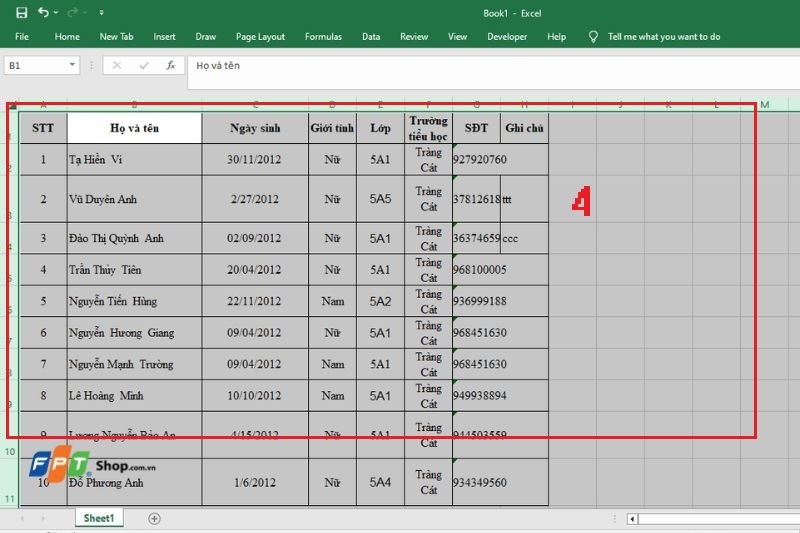The width and height of the screenshot is (800, 533).
Task: Select the date cell '2/27/2012'
Action: click(x=255, y=199)
